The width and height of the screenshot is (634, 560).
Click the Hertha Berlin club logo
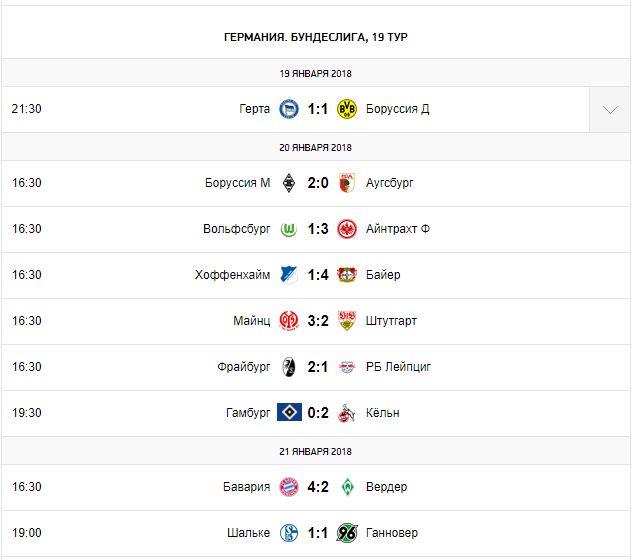pos(289,109)
